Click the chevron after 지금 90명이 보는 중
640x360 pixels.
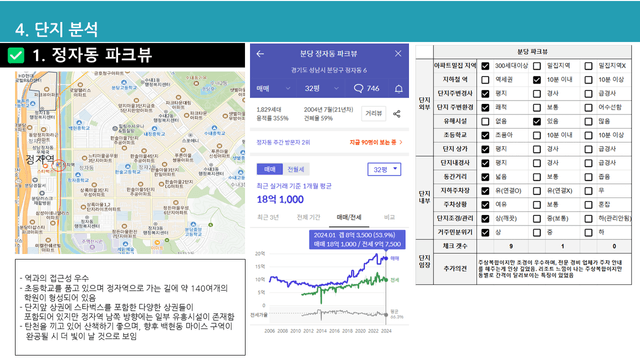click(401, 142)
